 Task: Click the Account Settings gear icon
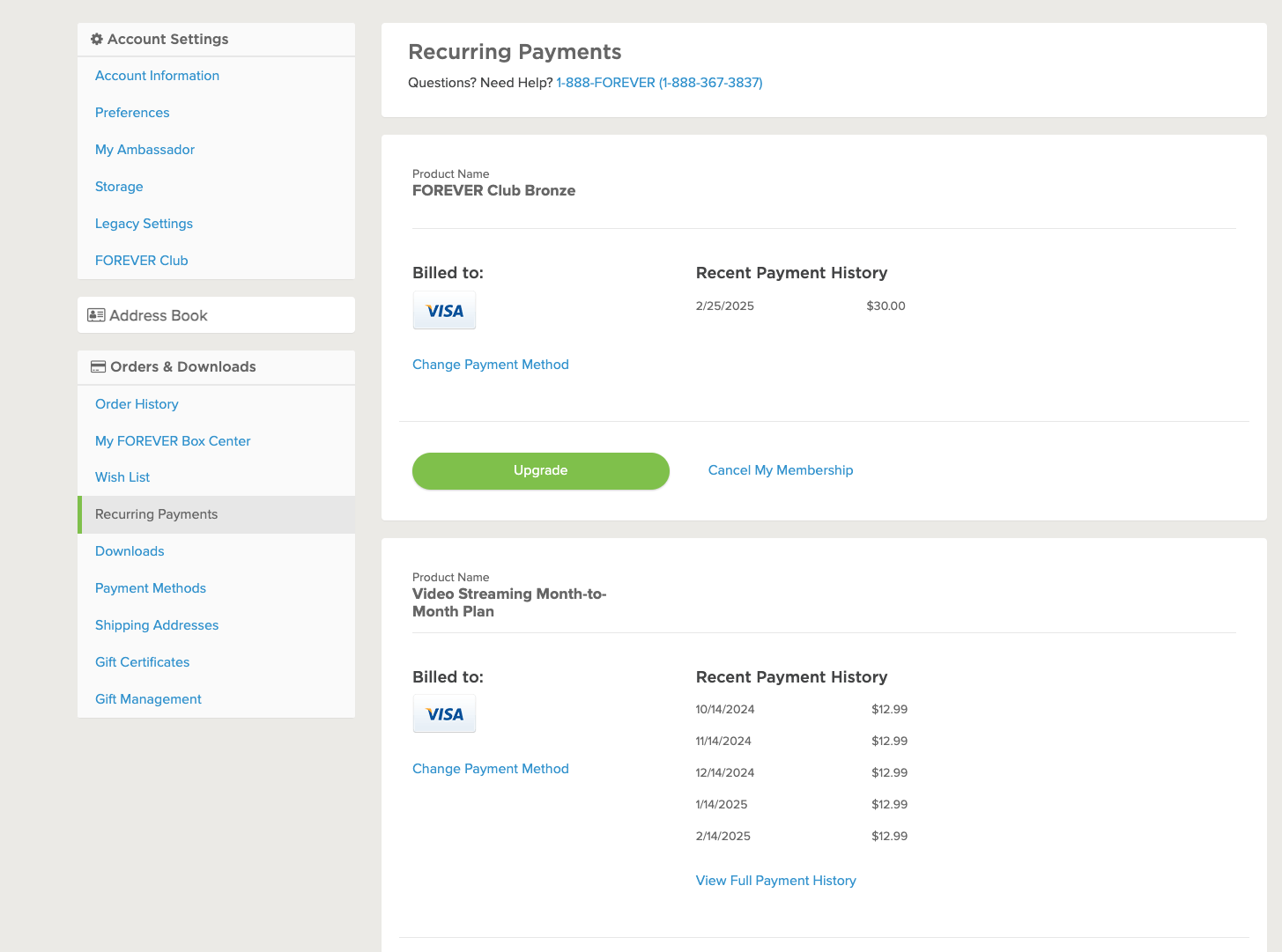coord(97,39)
